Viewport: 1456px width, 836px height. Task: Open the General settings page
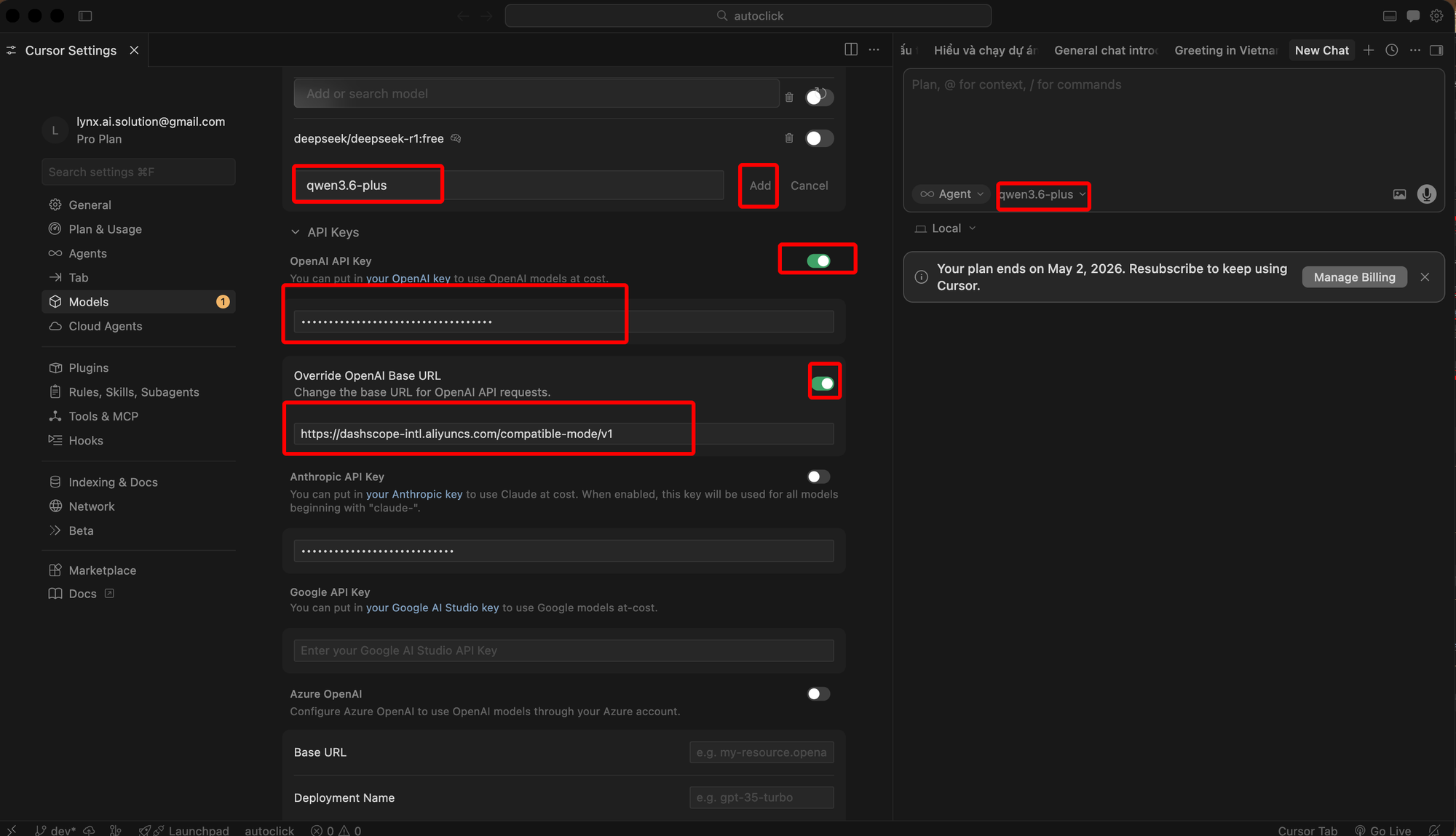138,205
